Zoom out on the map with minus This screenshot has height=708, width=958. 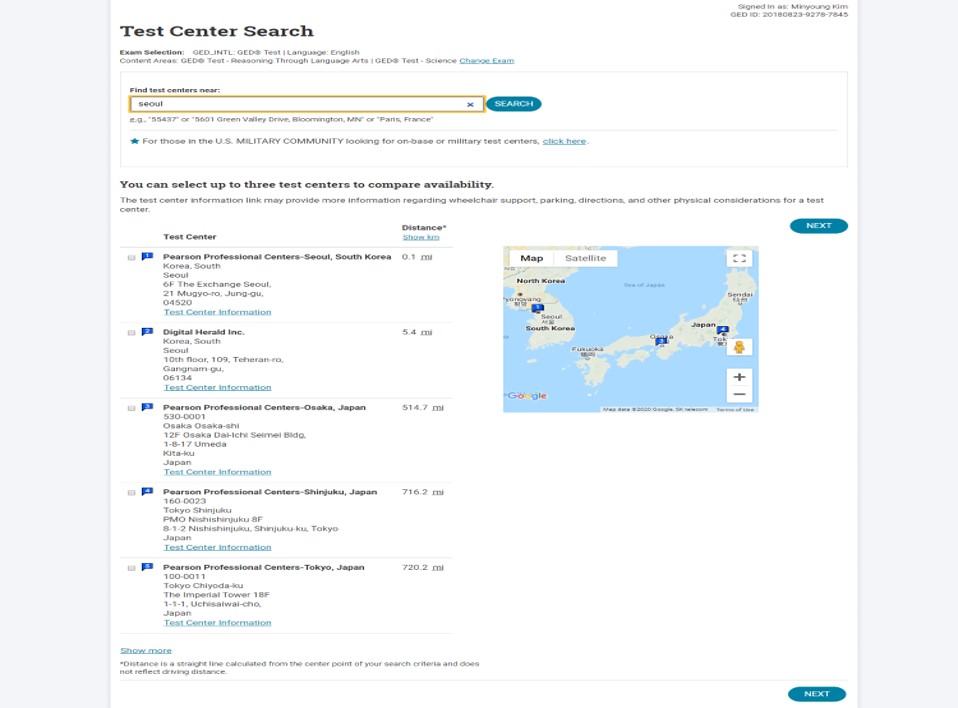(x=739, y=395)
